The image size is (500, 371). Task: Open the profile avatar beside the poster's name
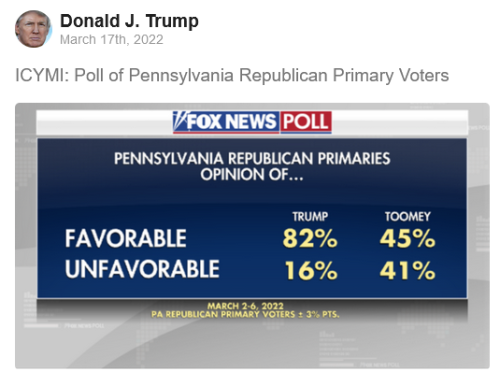33,29
